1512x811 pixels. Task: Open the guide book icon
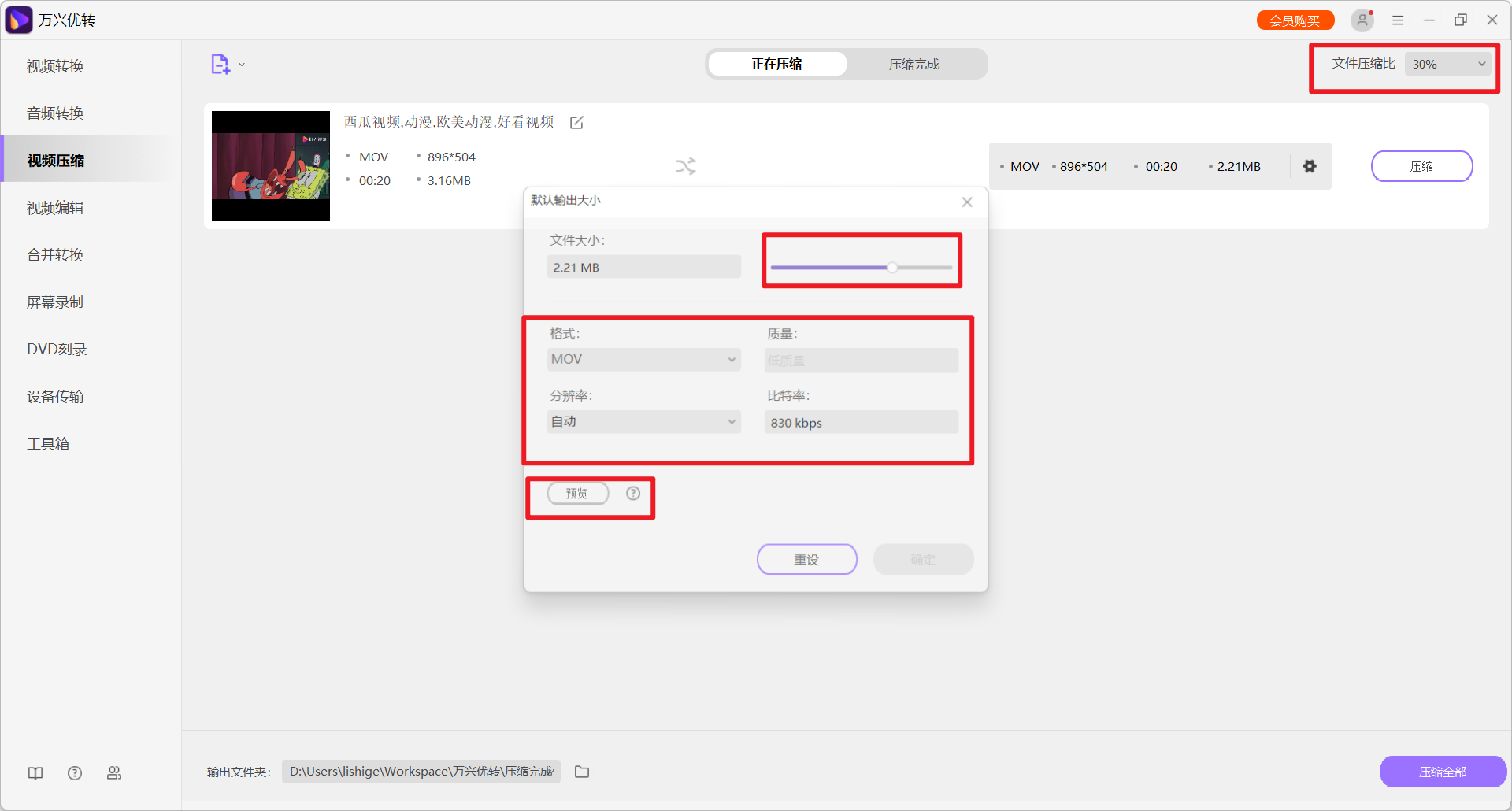35,773
